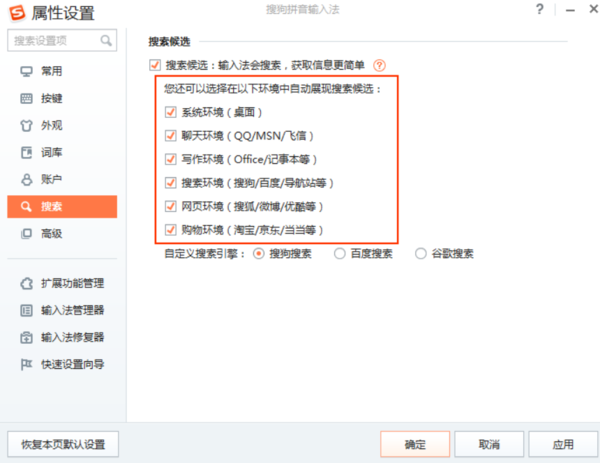Click the search magnifier icon in settings search box
600x463 pixels.
click(107, 41)
